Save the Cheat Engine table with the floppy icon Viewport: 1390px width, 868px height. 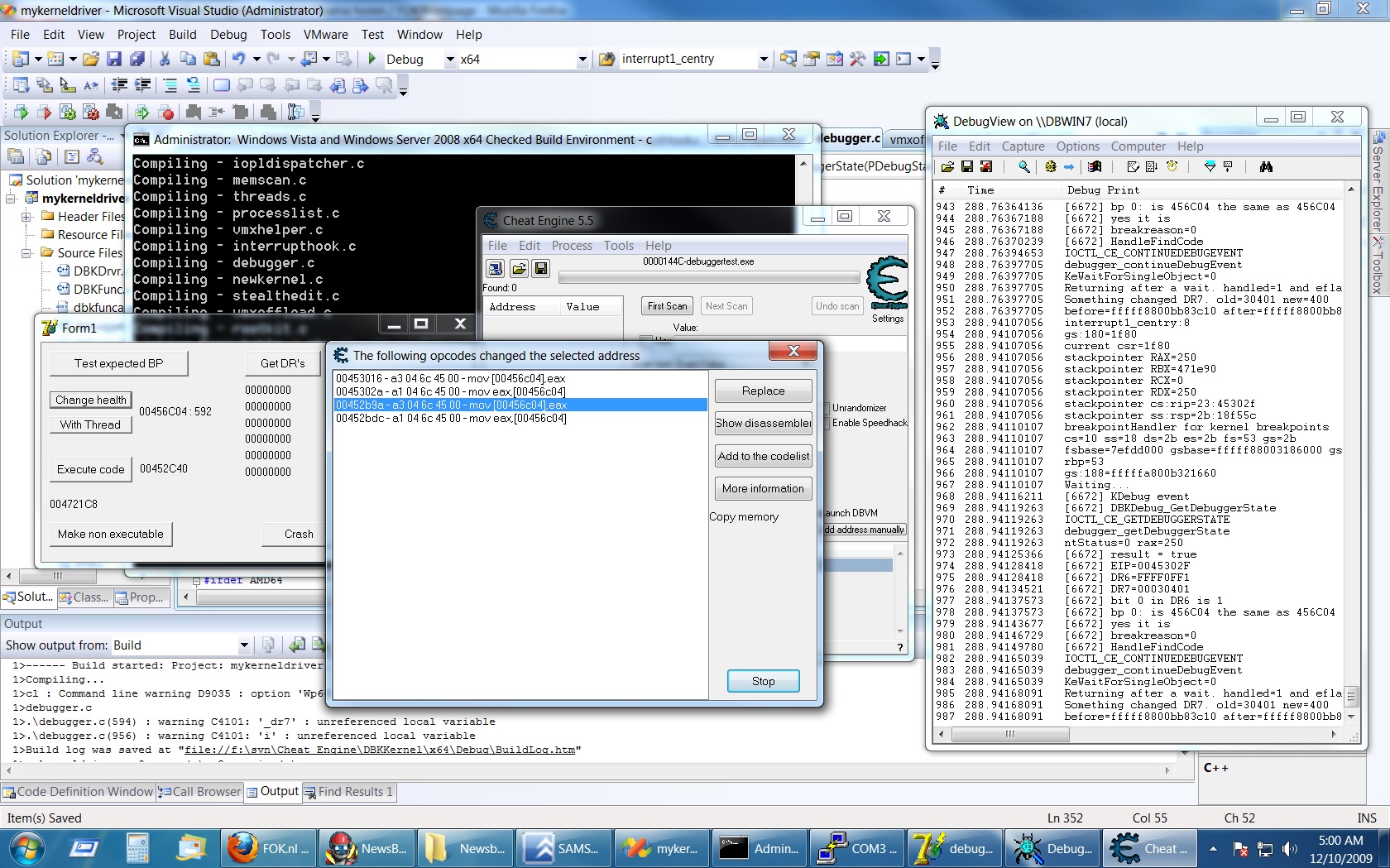pos(542,268)
